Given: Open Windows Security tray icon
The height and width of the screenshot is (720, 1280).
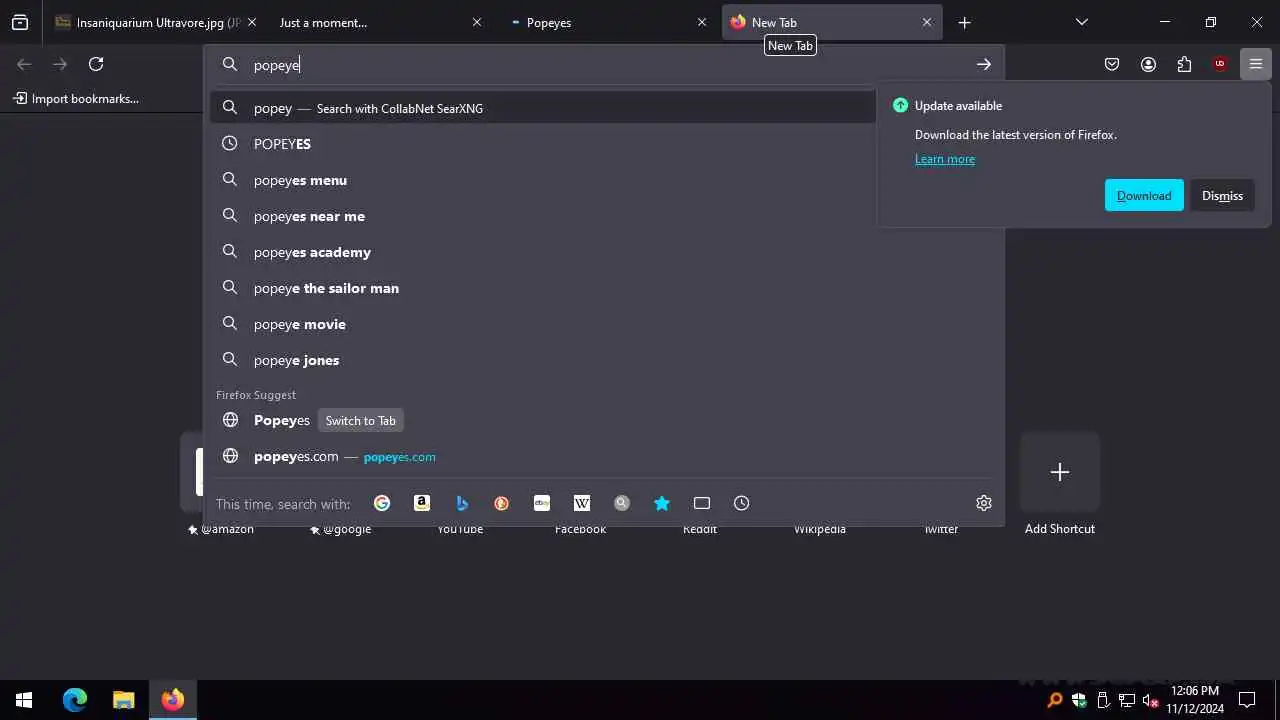Looking at the screenshot, I should 1079,700.
